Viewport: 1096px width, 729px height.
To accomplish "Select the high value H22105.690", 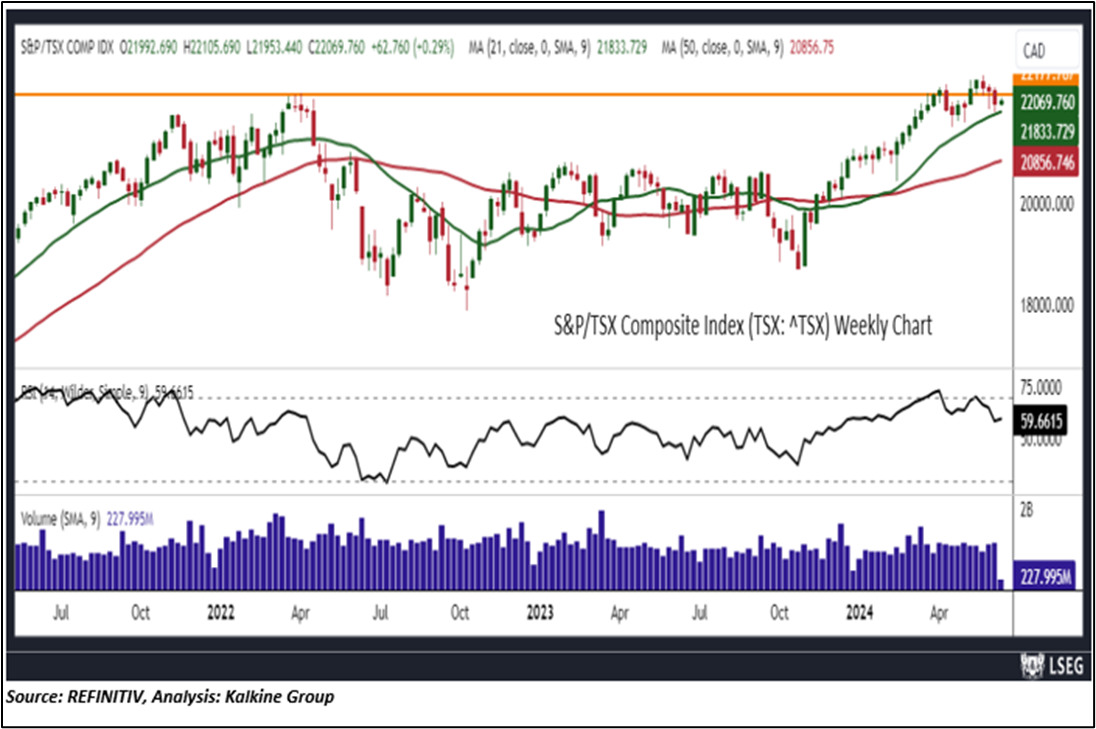I will tap(212, 48).
